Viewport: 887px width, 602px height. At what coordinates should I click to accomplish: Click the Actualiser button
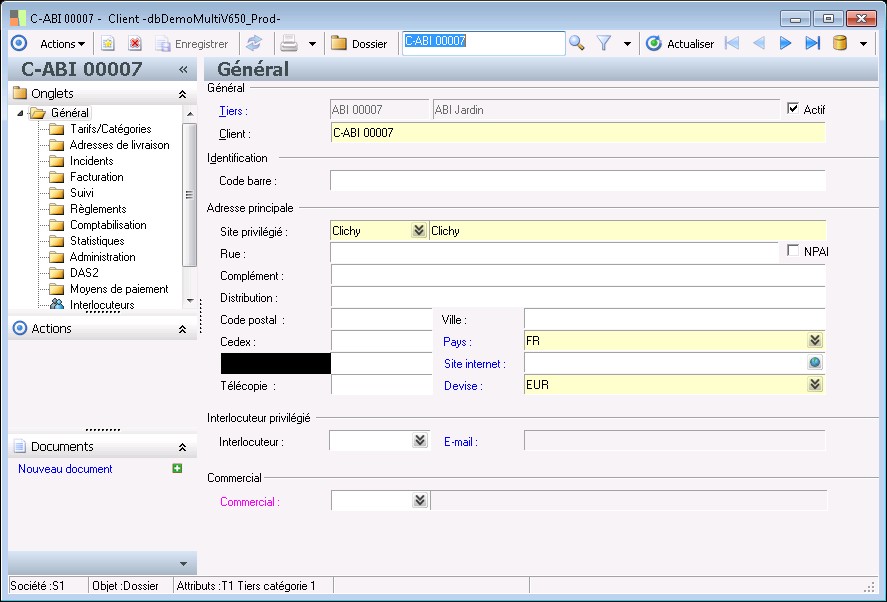click(680, 44)
